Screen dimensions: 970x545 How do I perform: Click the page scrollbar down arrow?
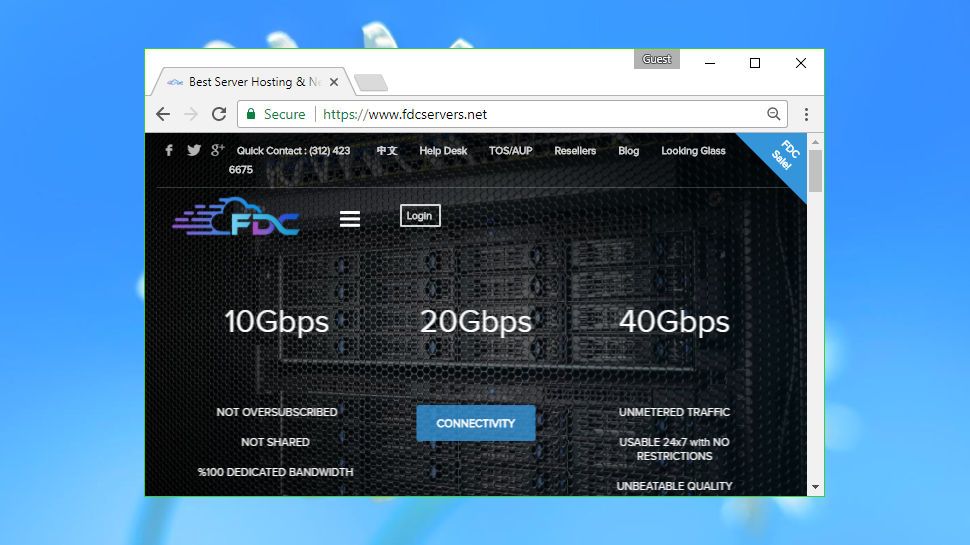tap(815, 487)
